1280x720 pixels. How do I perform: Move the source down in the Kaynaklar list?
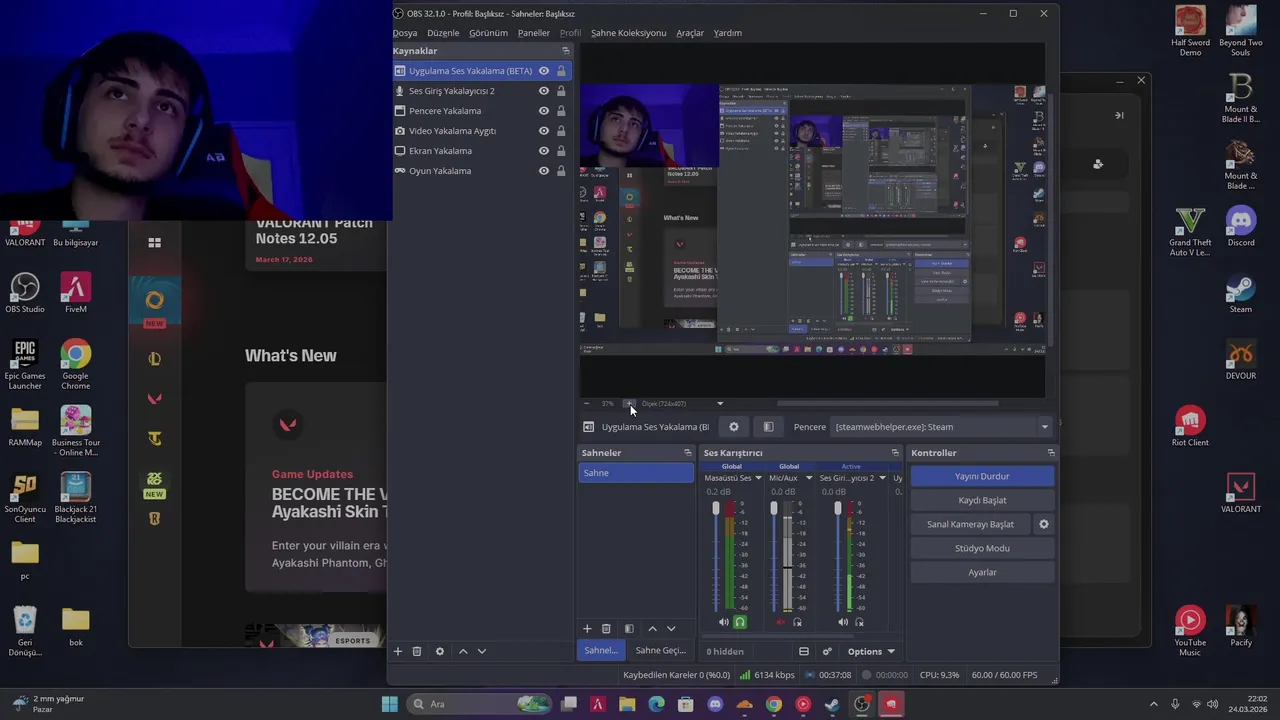point(481,651)
